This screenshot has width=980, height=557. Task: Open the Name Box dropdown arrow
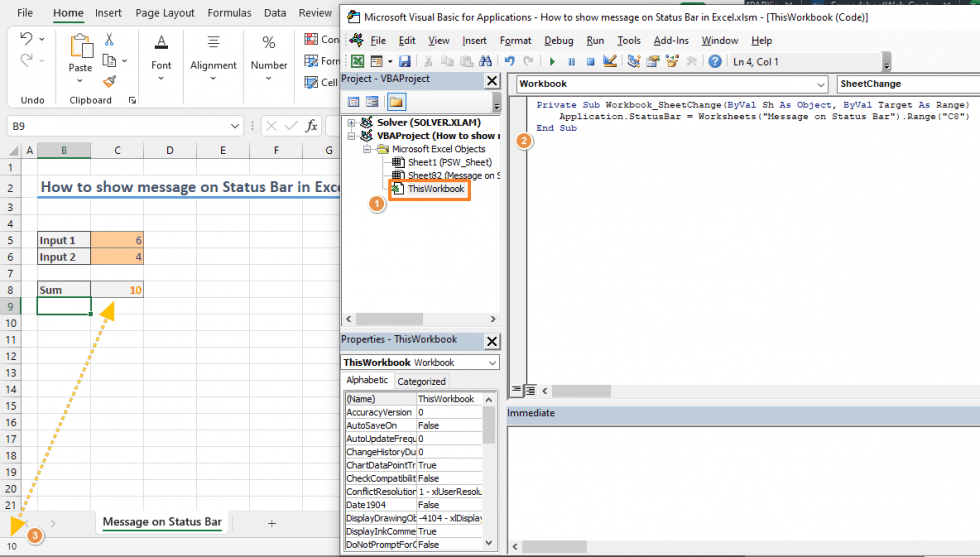click(234, 126)
